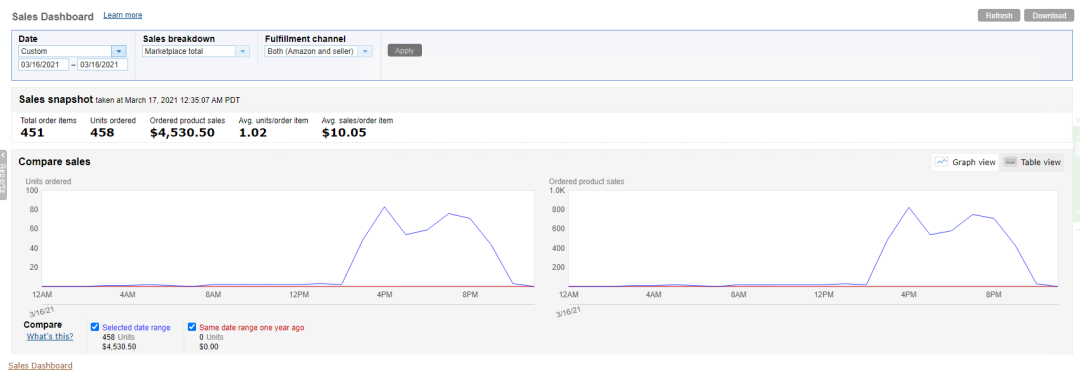Expand the Fulfillment channel dropdown
Image resolution: width=1080 pixels, height=390 pixels.
[x=319, y=51]
